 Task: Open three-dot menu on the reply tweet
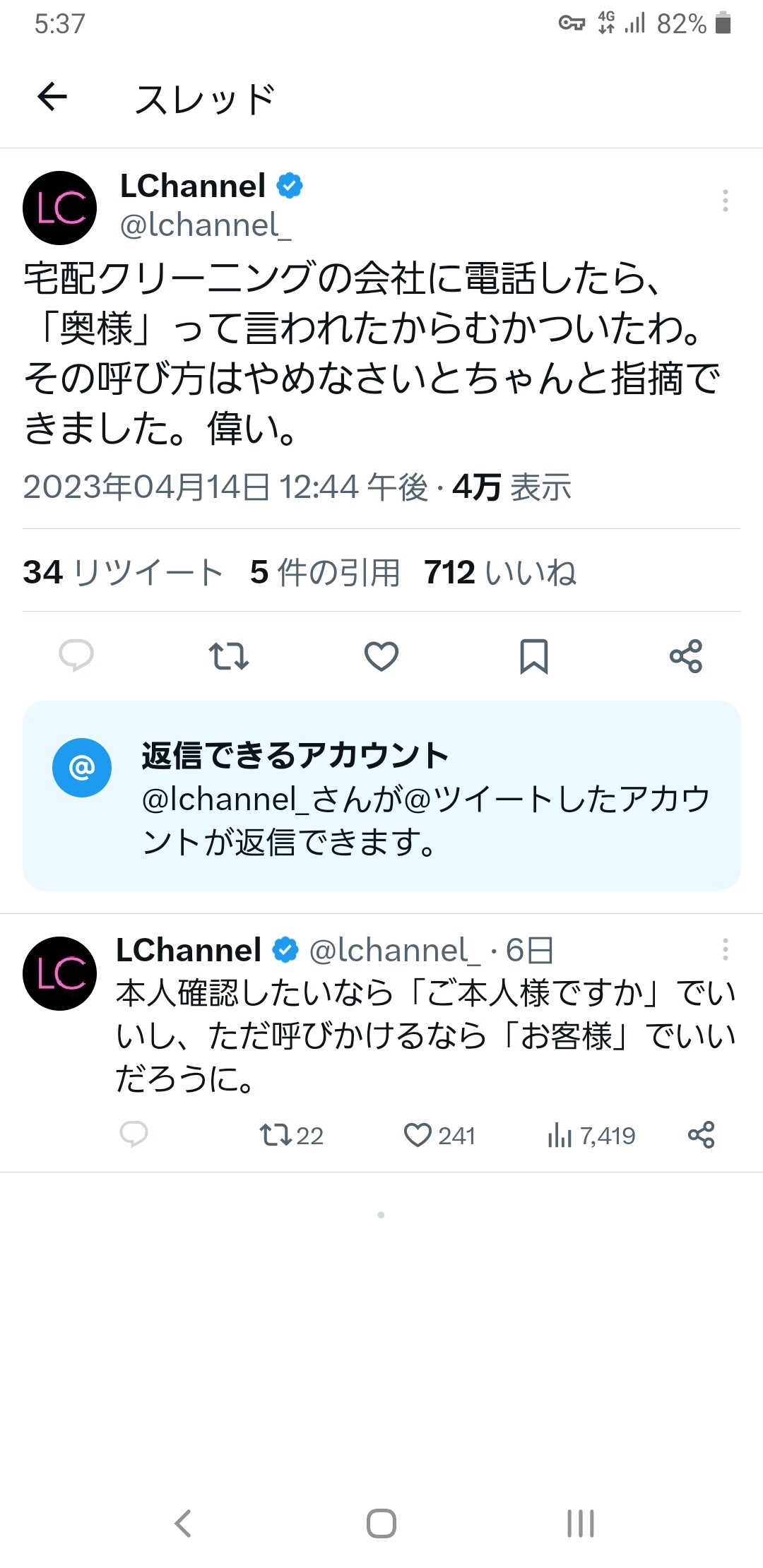725,949
